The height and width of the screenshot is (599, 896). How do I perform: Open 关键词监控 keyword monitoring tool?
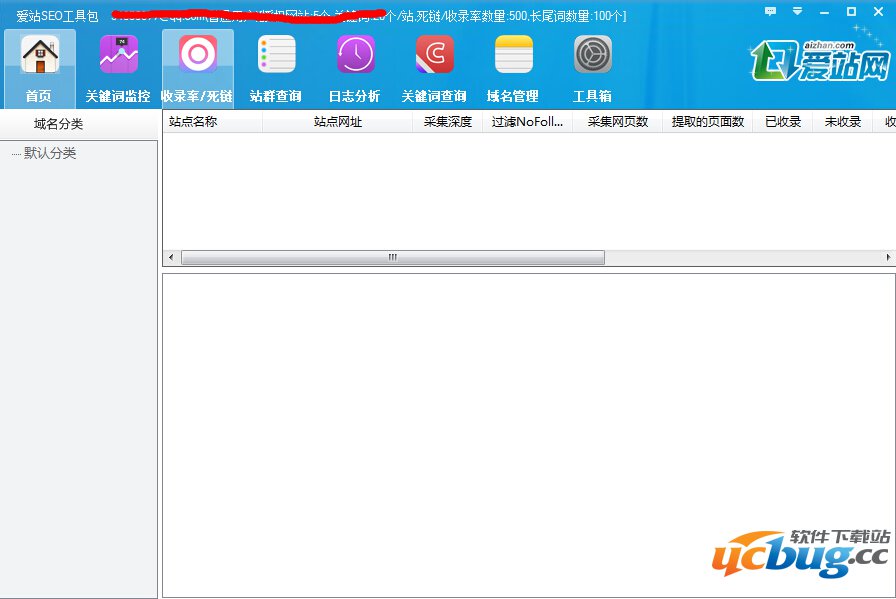(118, 67)
